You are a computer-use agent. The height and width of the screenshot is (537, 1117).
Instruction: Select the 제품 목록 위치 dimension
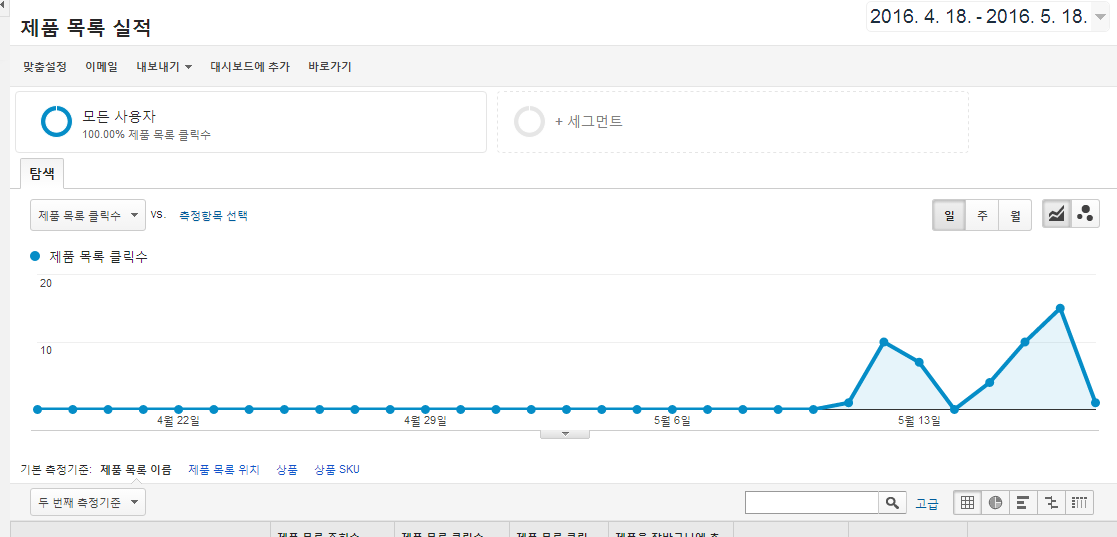click(x=224, y=469)
